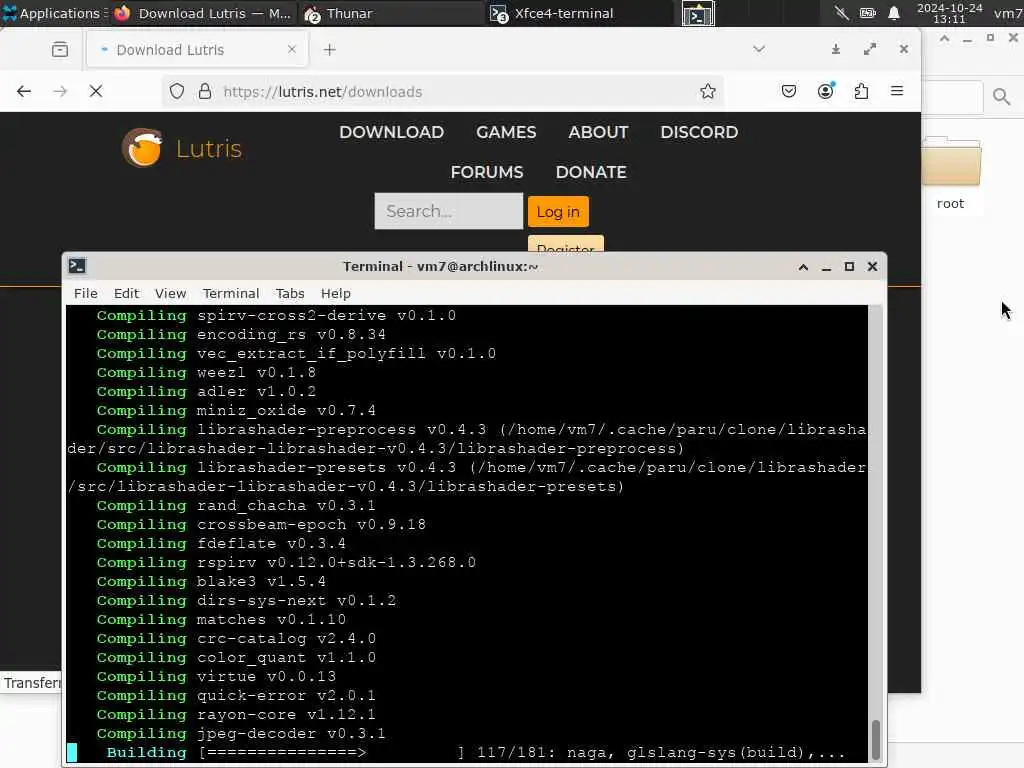
Task: Click the notification bell in the panel
Action: [x=894, y=13]
